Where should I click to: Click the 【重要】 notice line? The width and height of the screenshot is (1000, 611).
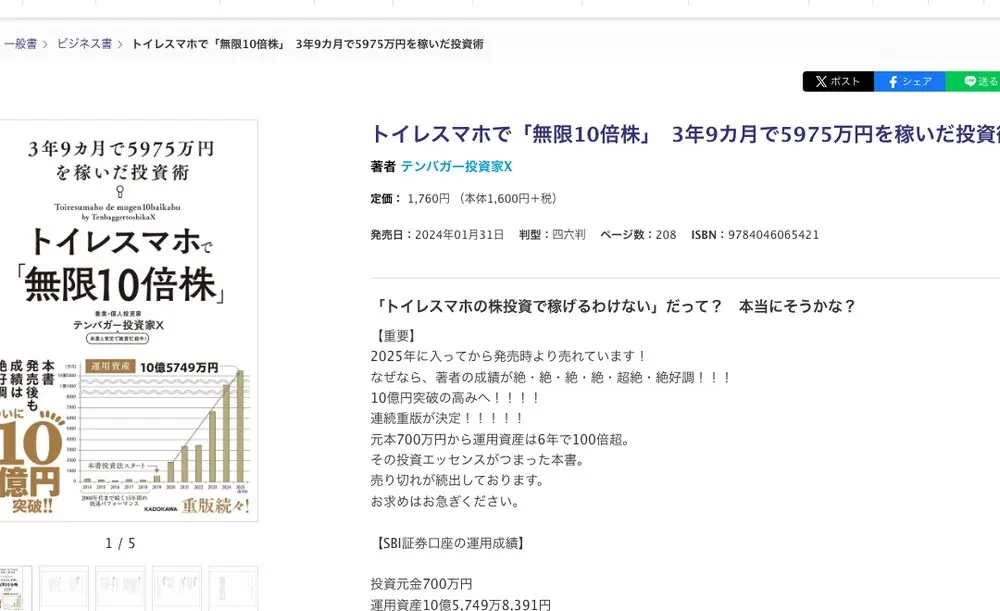pyautogui.click(x=395, y=336)
